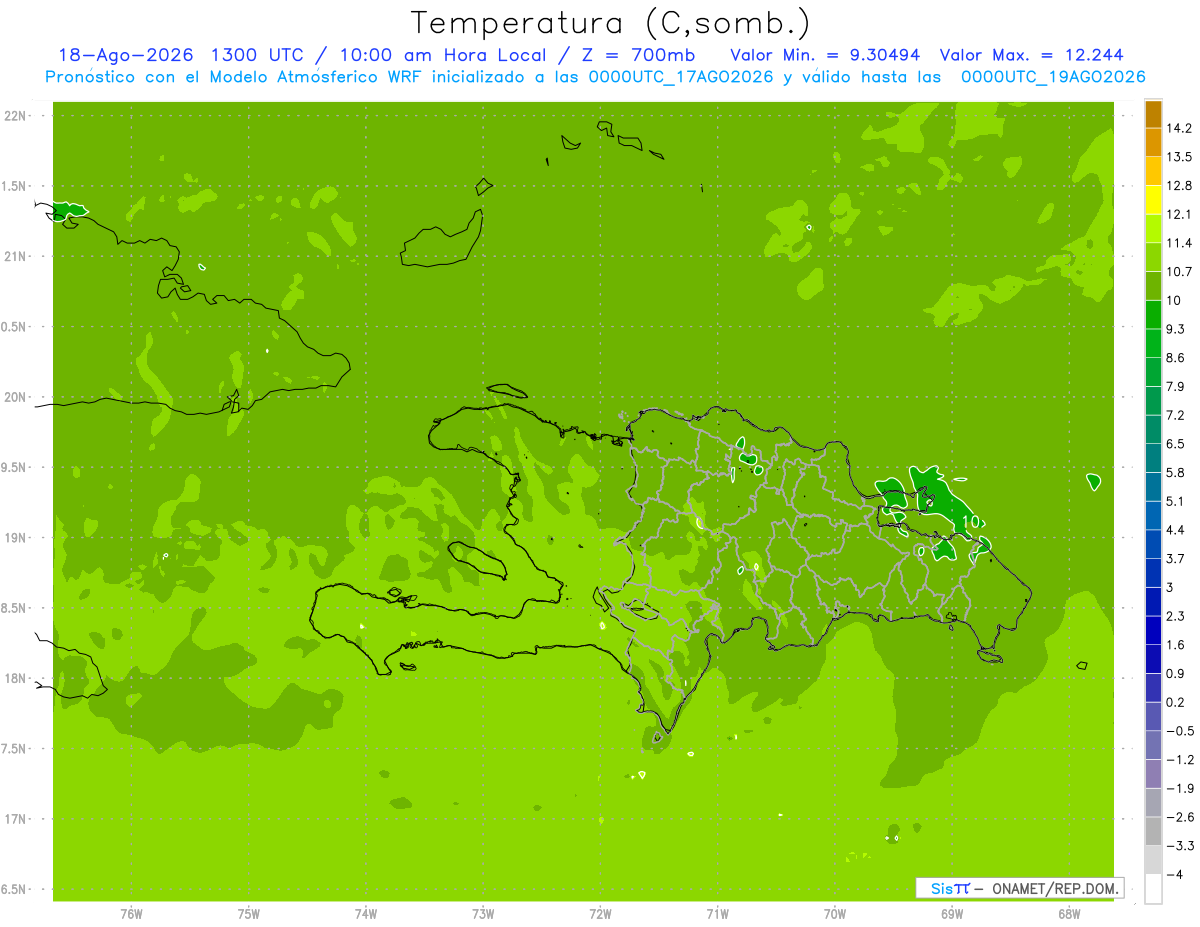
Task: Click the "Sisπ" logo text
Action: click(950, 888)
